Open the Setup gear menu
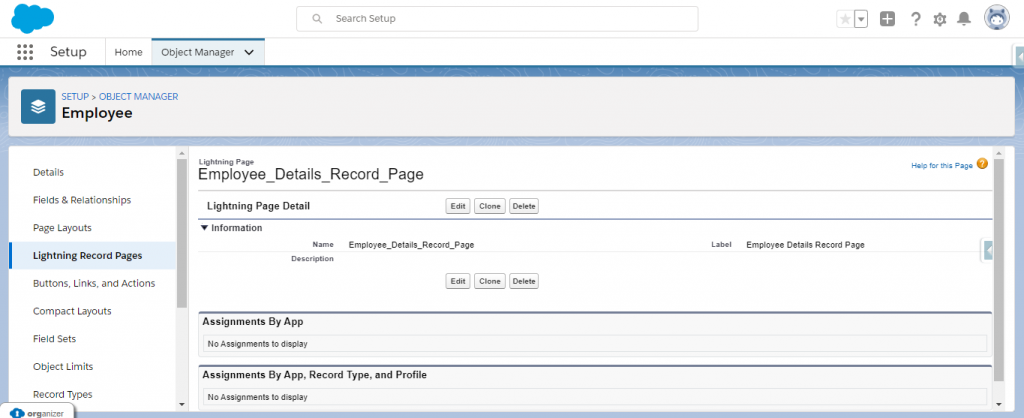The height and width of the screenshot is (418, 1024). tap(940, 20)
